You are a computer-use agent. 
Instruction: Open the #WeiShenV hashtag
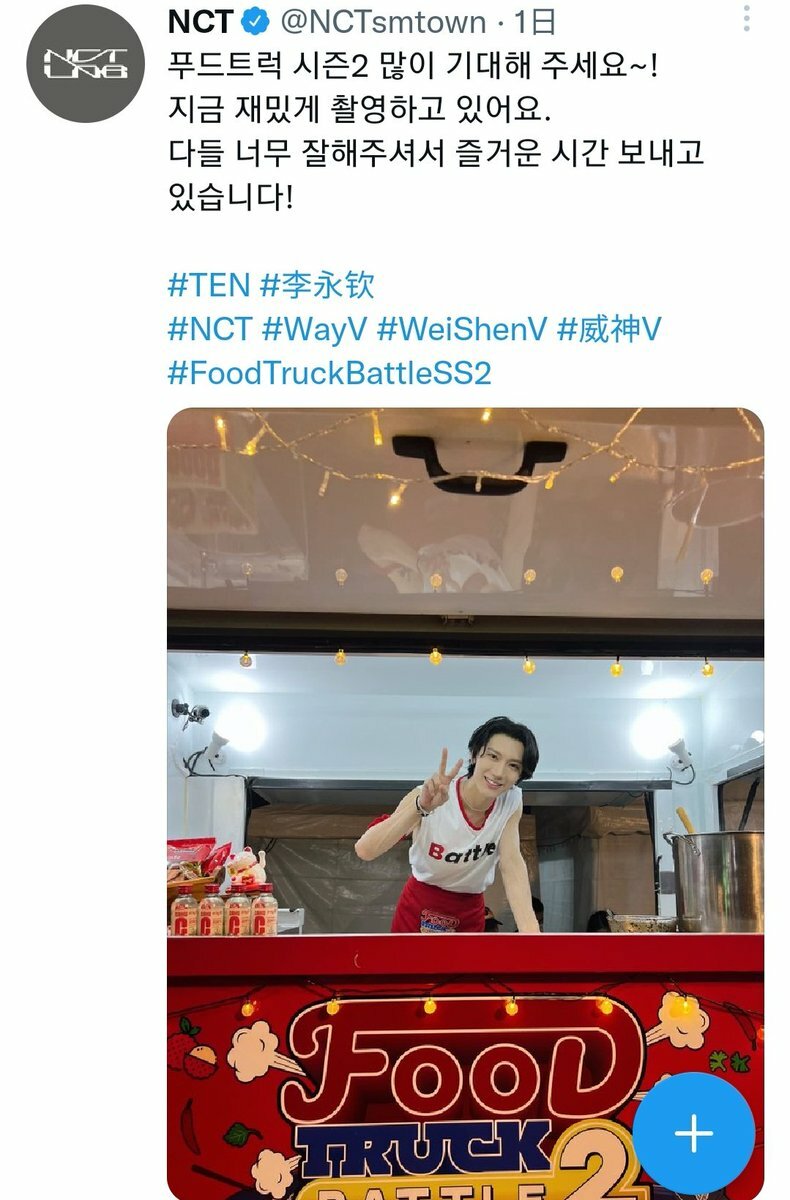pos(462,329)
